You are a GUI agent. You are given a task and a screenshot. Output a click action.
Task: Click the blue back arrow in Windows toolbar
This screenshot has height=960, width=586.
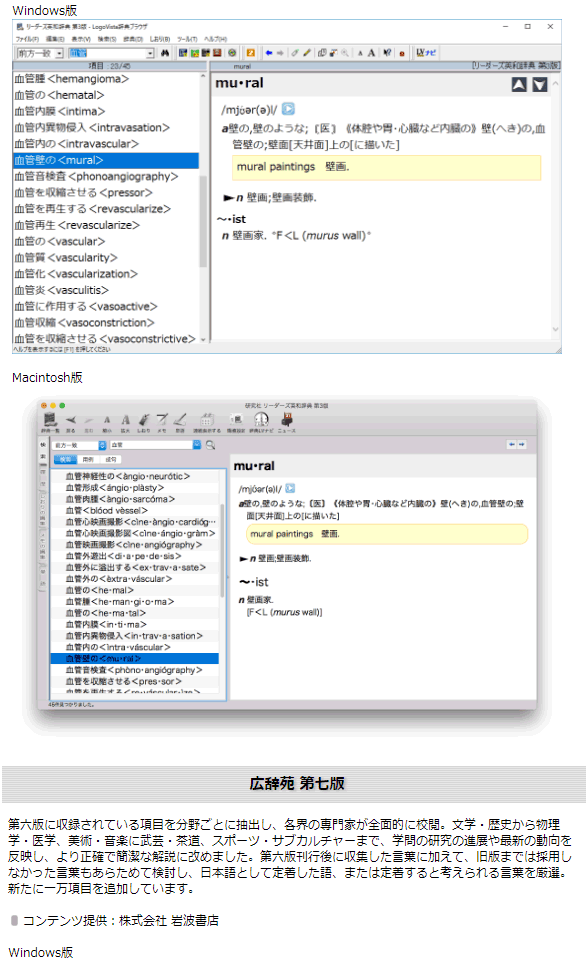[269, 53]
